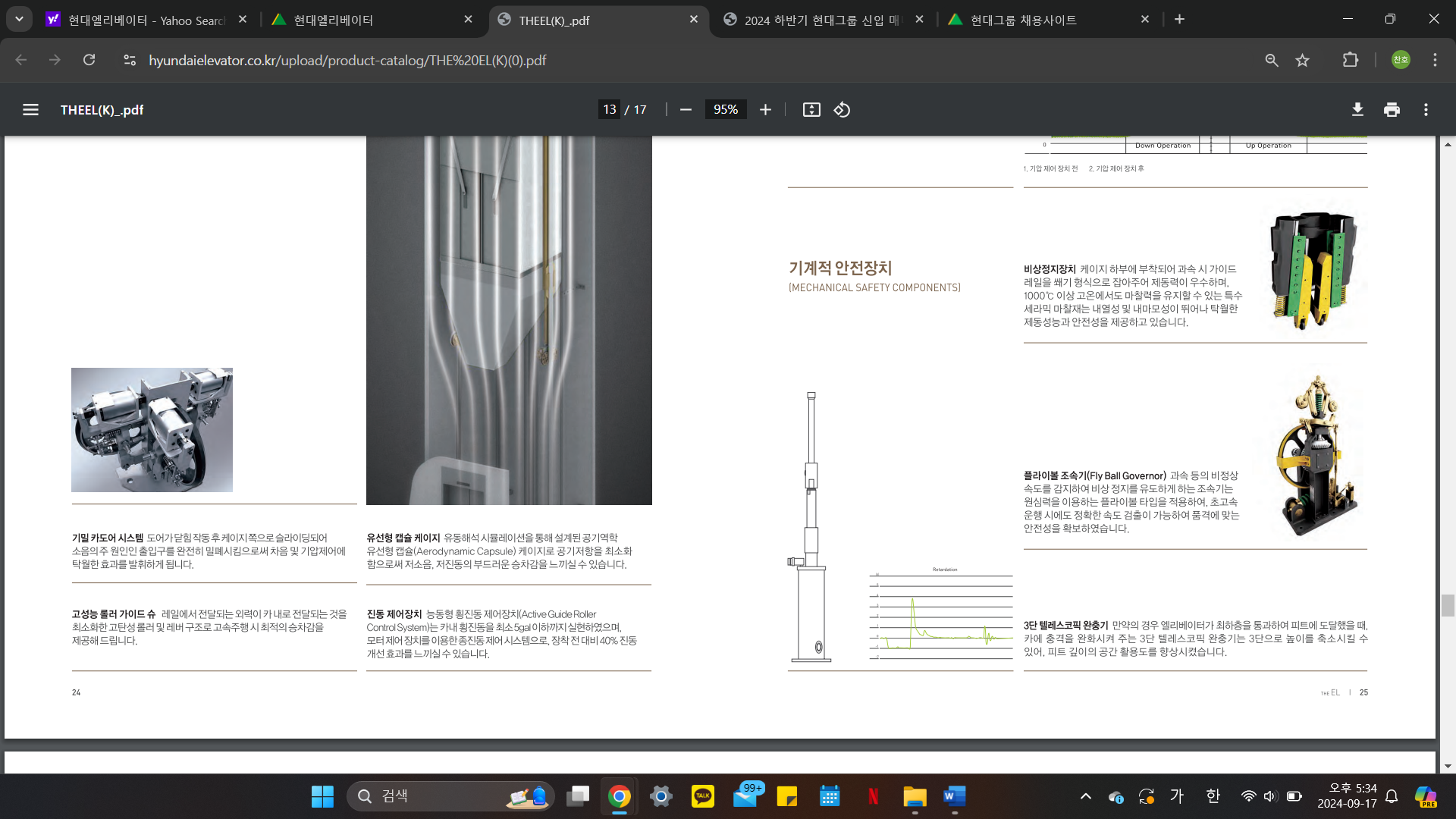1456x819 pixels.
Task: Expand the tab search dropdown arrow
Action: 19,19
